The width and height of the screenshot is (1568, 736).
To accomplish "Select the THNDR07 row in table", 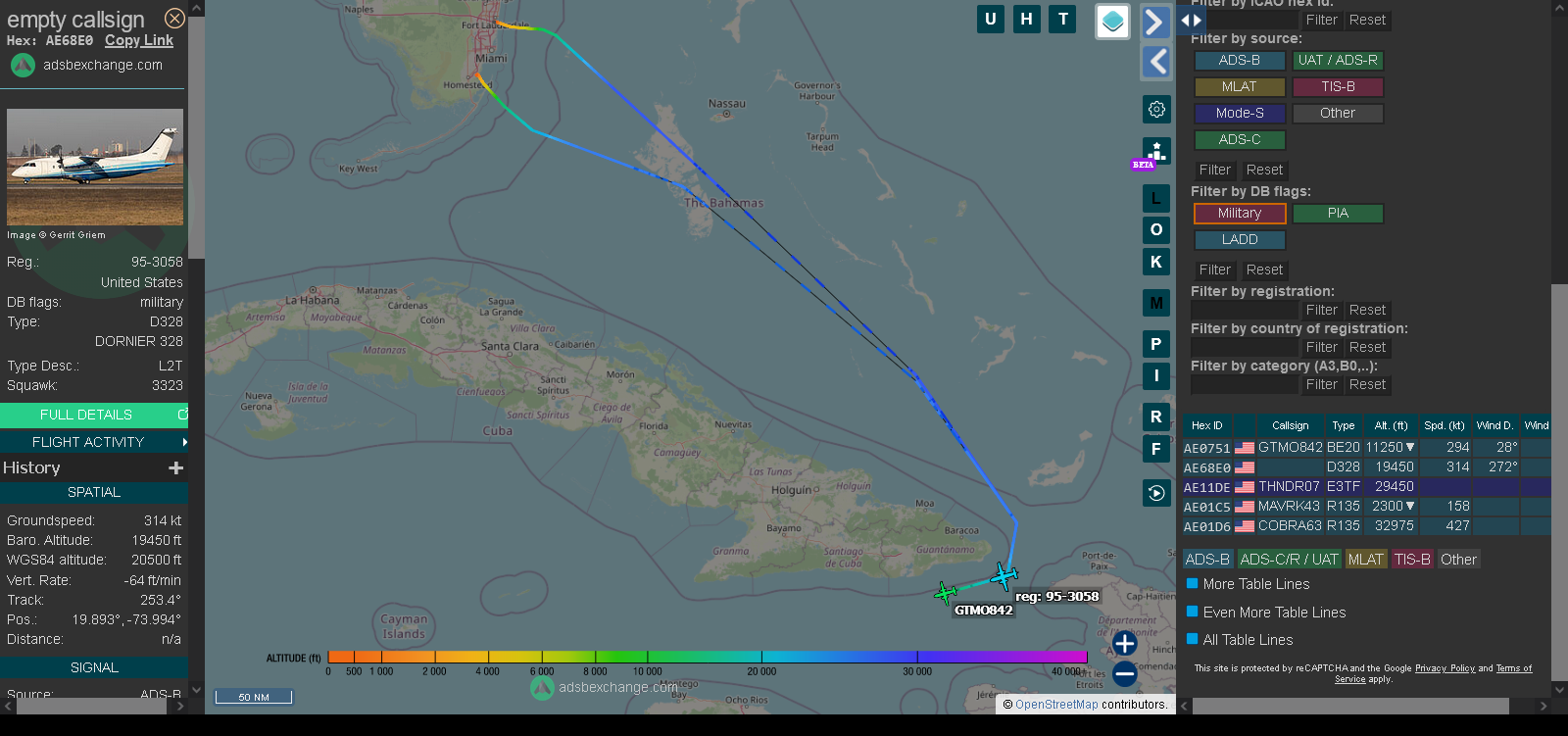I will (x=1366, y=487).
